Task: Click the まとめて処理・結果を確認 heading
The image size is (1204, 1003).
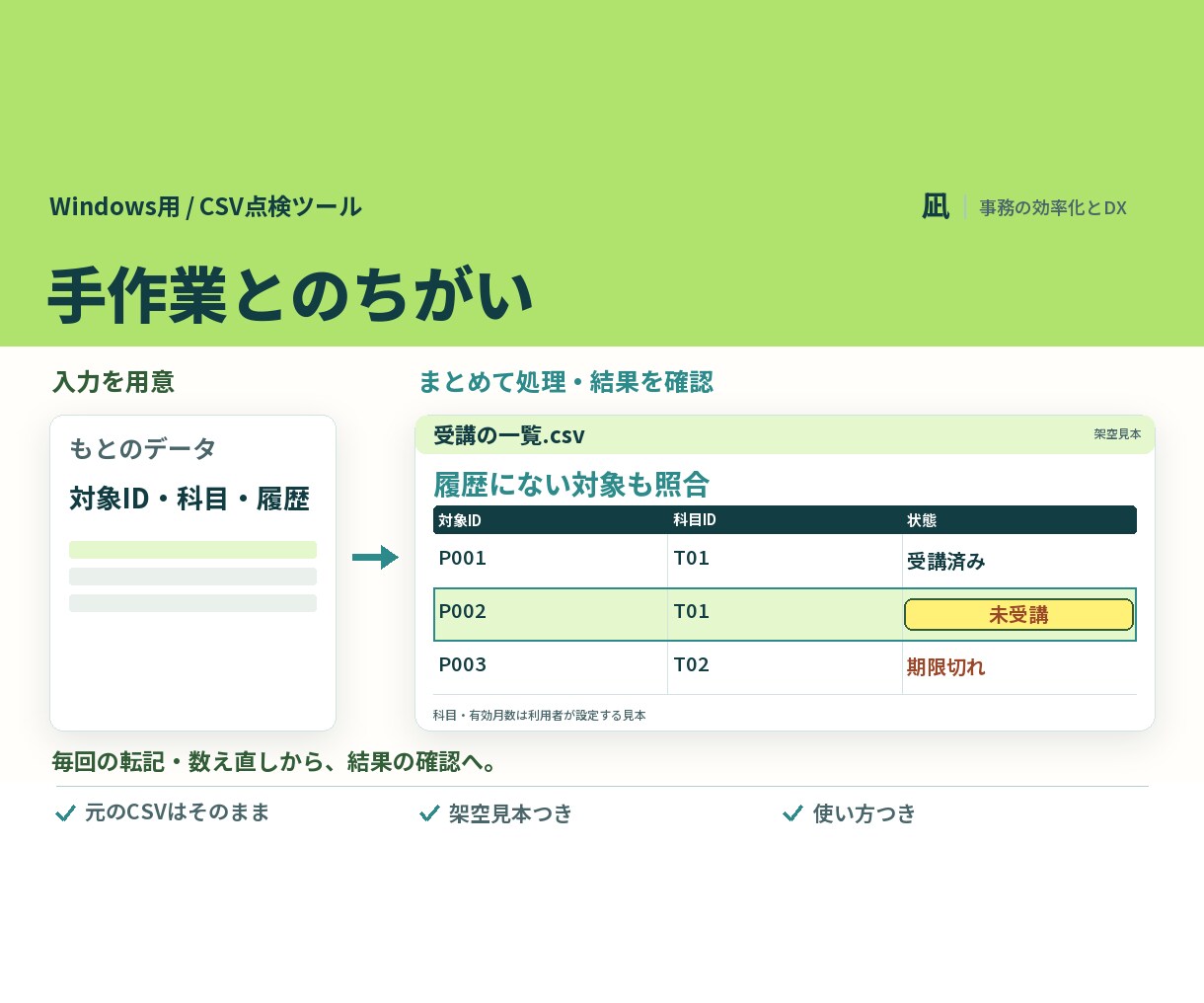Action: [x=565, y=382]
